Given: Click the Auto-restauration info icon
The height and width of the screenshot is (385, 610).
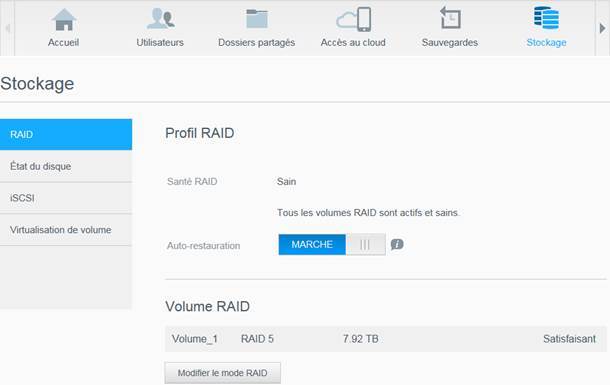Looking at the screenshot, I should point(397,245).
